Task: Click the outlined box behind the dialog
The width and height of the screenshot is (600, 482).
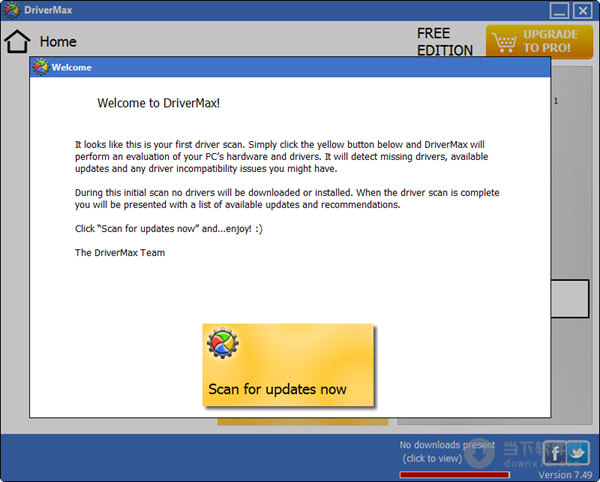Action: (x=570, y=299)
